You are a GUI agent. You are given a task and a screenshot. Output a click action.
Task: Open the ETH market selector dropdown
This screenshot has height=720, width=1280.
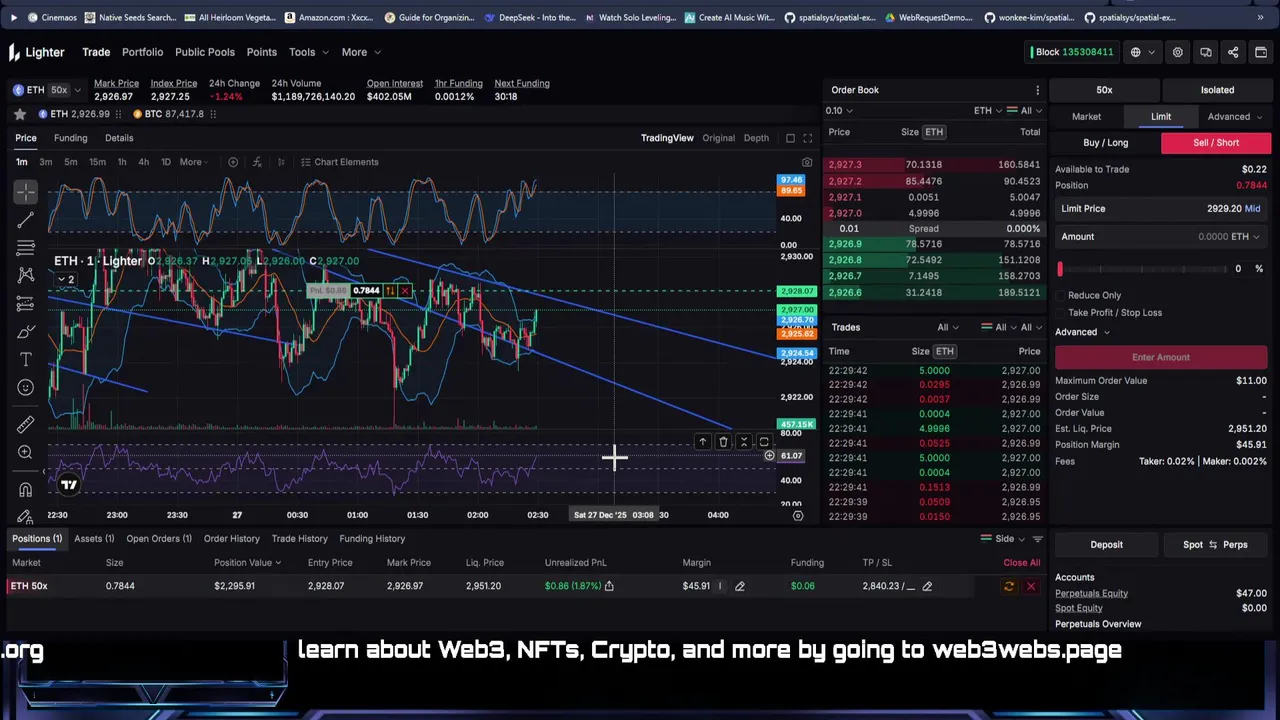coord(48,90)
